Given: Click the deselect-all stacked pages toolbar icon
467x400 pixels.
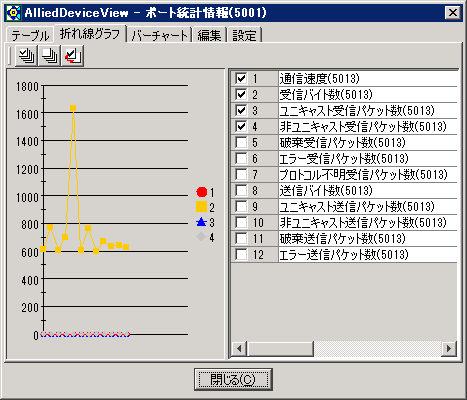Looking at the screenshot, I should click(x=49, y=56).
